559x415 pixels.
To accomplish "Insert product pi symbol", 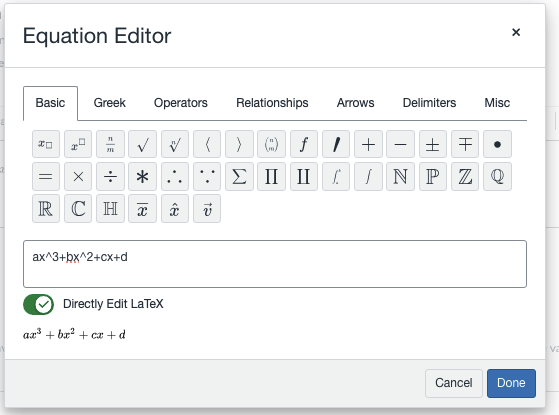I will [271, 176].
